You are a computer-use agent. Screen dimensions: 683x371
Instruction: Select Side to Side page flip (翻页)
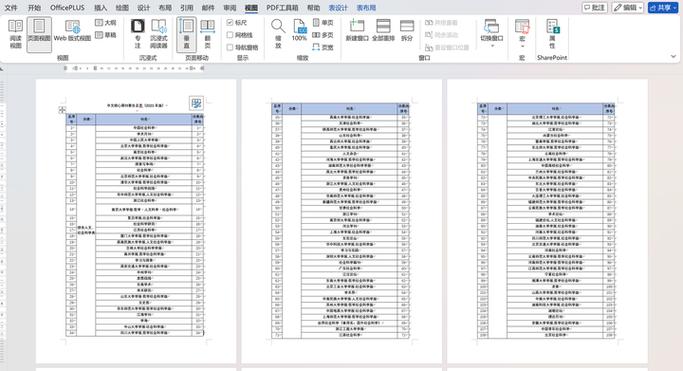(x=207, y=34)
